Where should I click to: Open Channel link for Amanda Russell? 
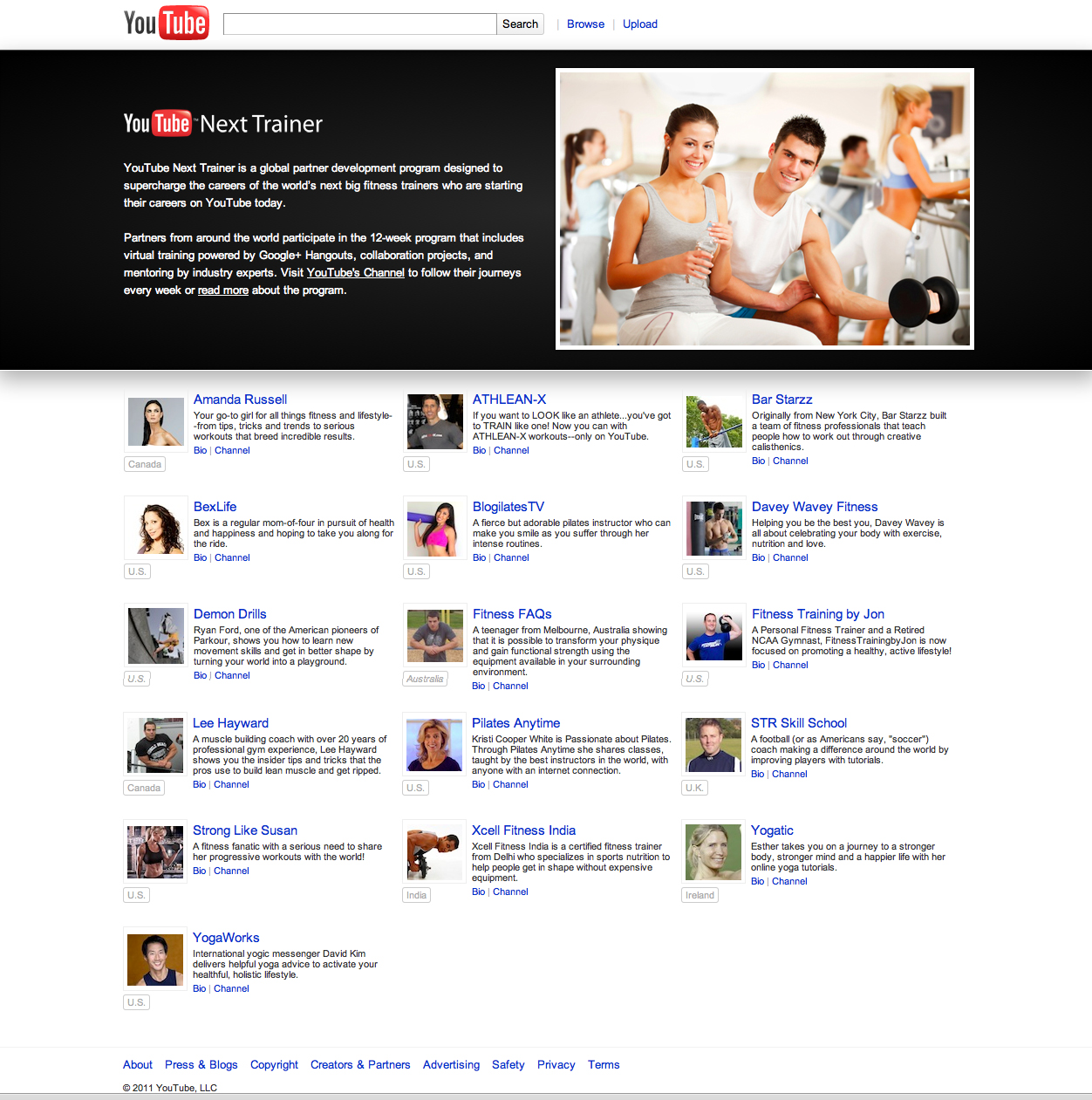(232, 450)
